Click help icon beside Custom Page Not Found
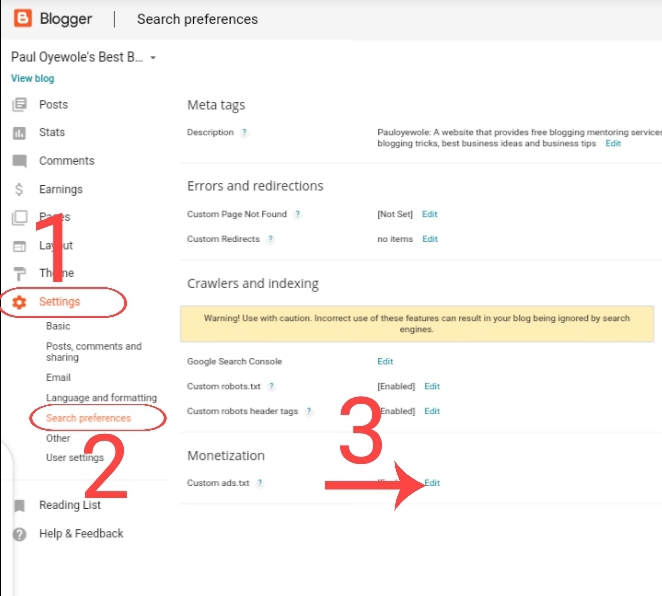The height and width of the screenshot is (596, 662). pyautogui.click(x=298, y=214)
